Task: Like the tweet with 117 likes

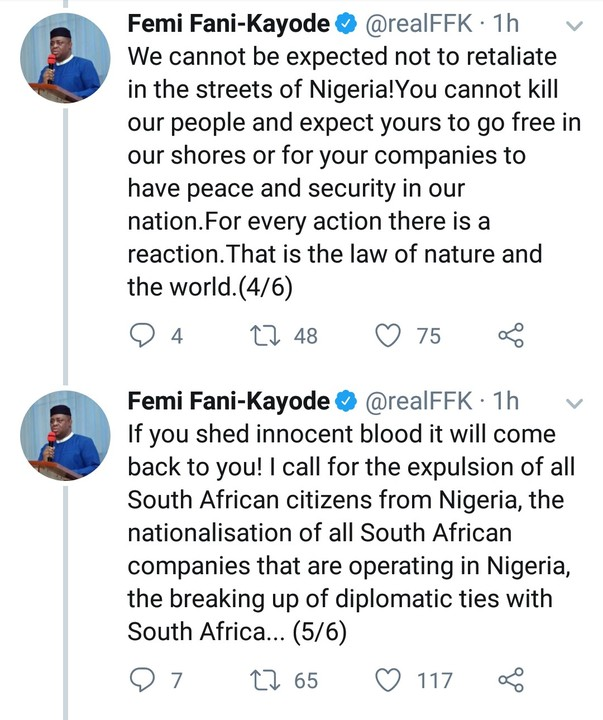Action: tap(388, 680)
